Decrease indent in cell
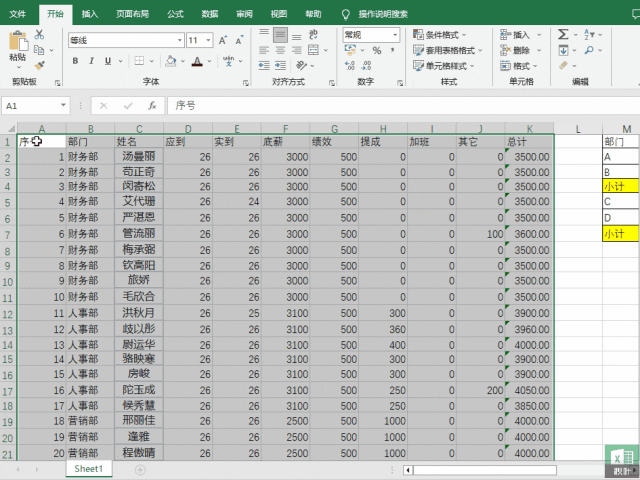The height and width of the screenshot is (480, 640). point(264,65)
